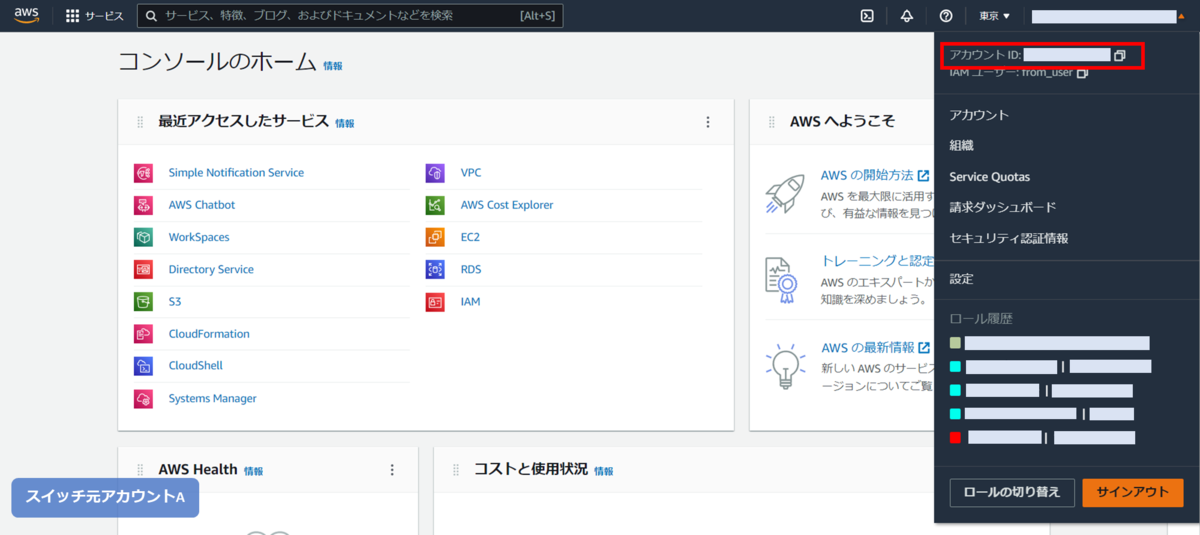The height and width of the screenshot is (535, 1200).
Task: Click the Directory Service icon
Action: coord(143,269)
